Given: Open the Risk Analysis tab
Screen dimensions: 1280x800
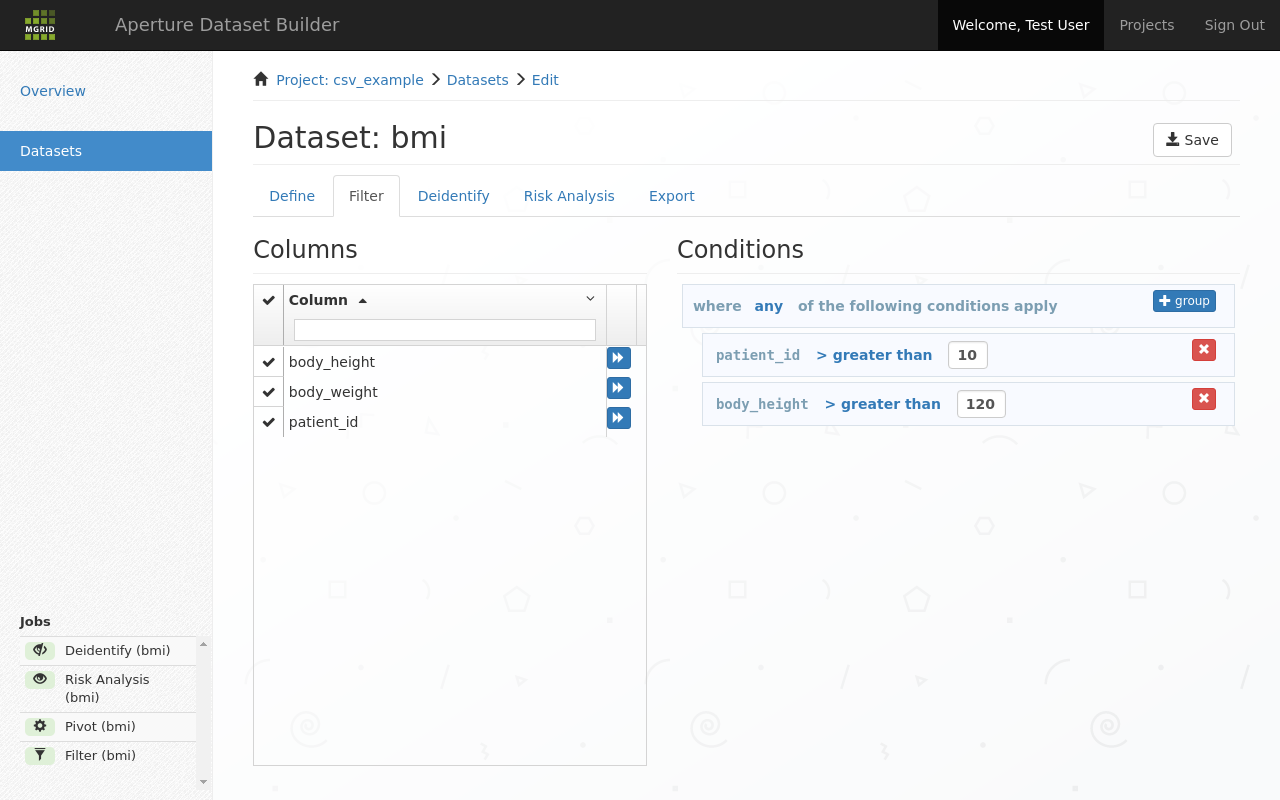Looking at the screenshot, I should (569, 196).
